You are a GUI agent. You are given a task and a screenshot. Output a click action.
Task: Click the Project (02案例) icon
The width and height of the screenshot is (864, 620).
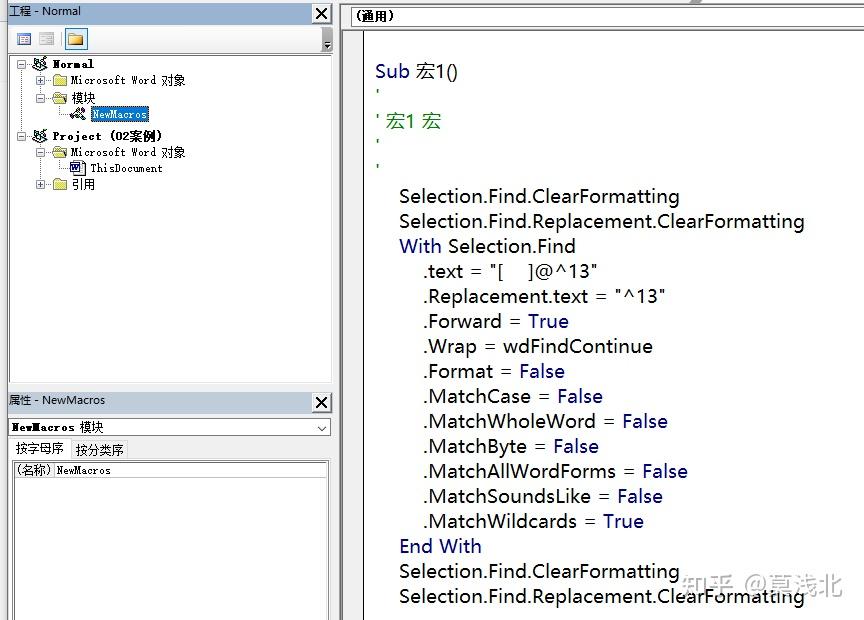[x=40, y=136]
